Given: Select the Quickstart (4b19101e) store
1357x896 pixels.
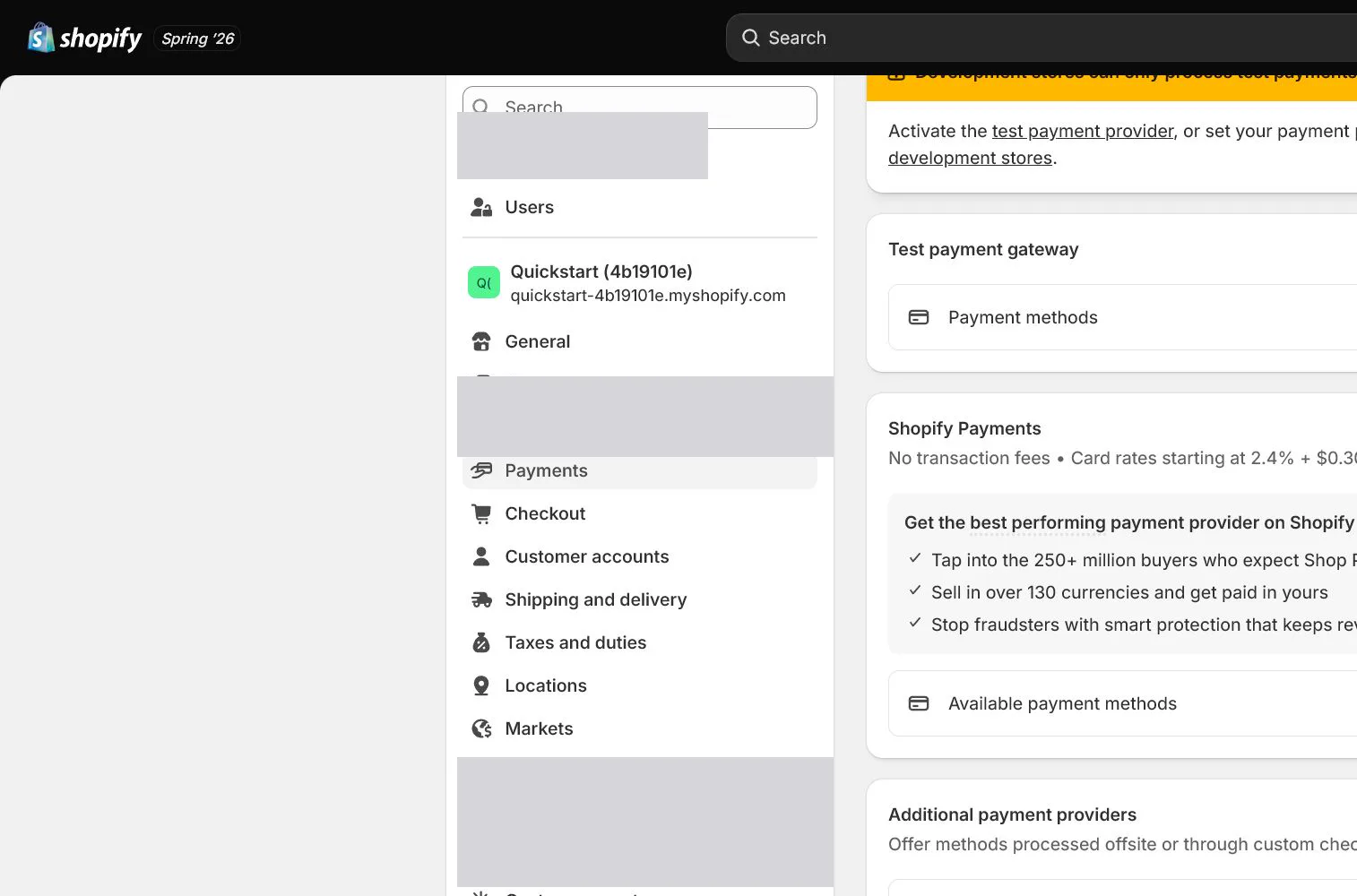Looking at the screenshot, I should tap(639, 282).
